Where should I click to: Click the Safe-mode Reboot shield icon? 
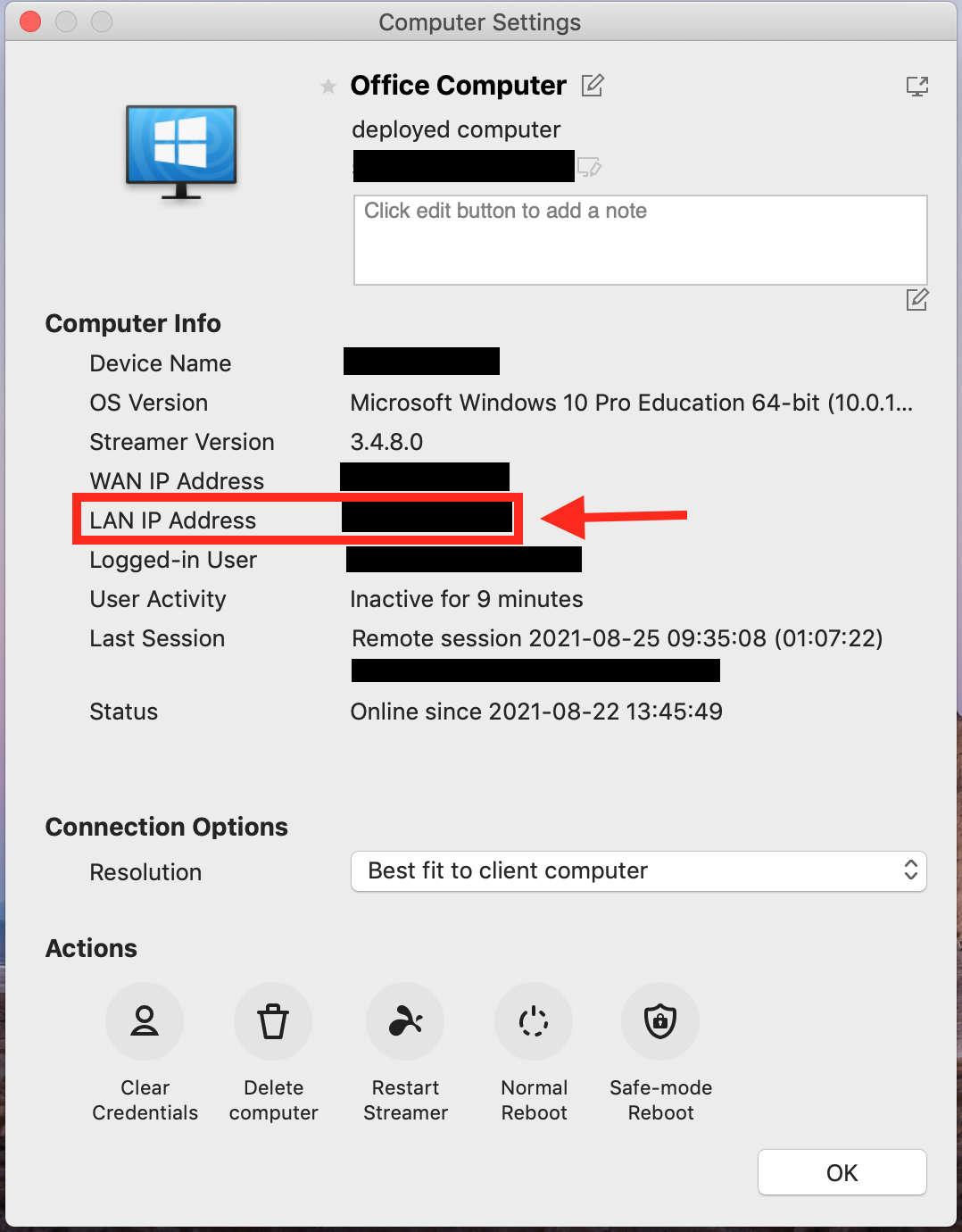pyautogui.click(x=660, y=1021)
